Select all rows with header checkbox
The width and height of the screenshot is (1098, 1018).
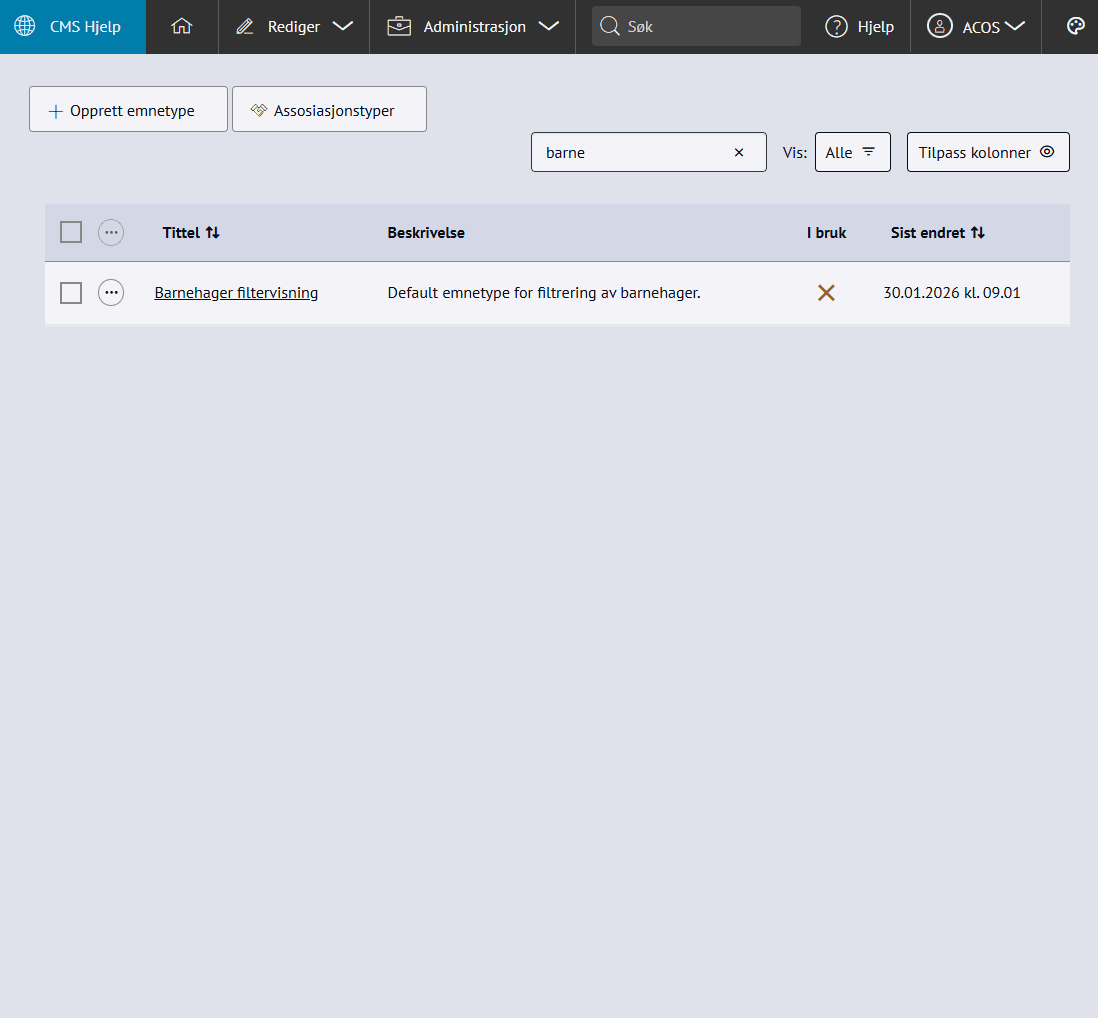pos(71,233)
